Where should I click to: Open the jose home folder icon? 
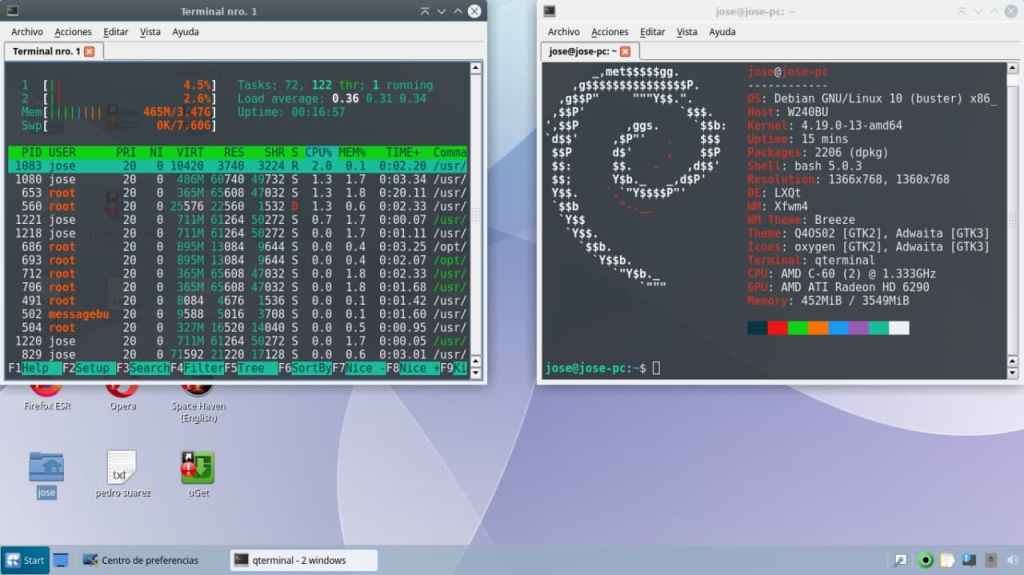coord(46,468)
